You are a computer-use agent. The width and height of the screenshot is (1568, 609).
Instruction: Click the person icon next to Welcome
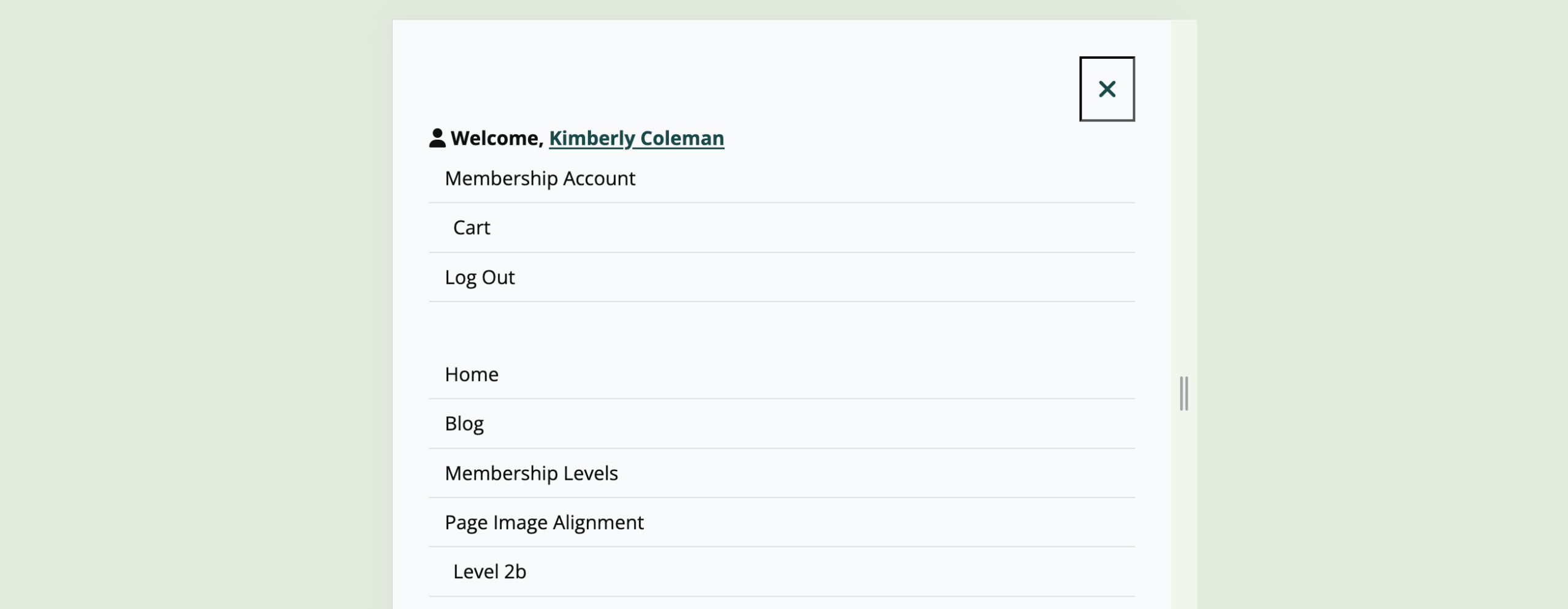click(x=436, y=138)
